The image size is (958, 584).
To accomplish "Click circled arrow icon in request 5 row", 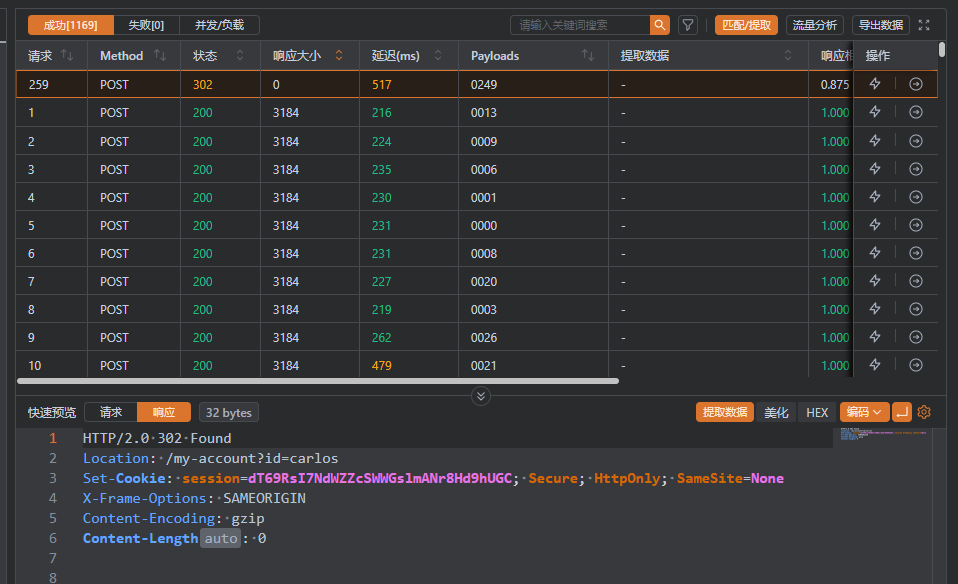I will point(915,225).
